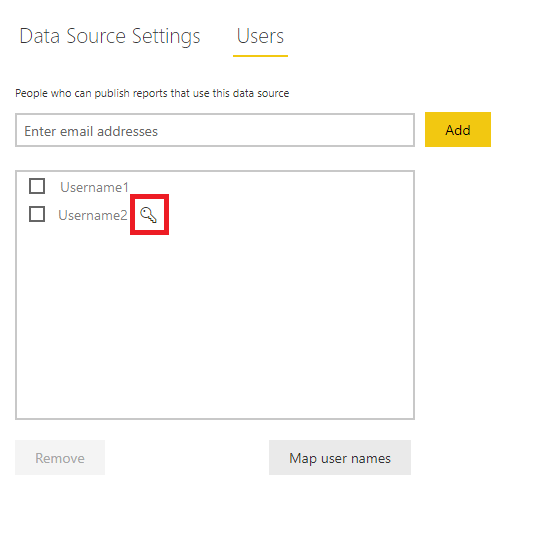551x552 pixels.
Task: Check the Username1 checkbox
Action: tap(37, 186)
